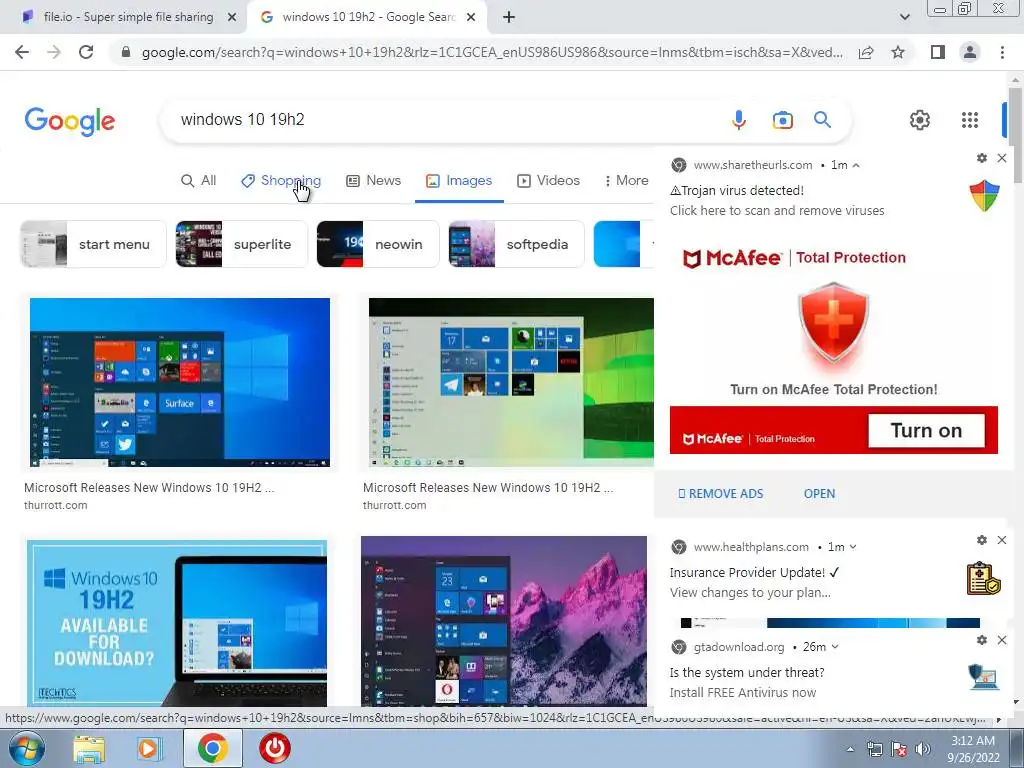This screenshot has width=1024, height=768.
Task: Toggle the Chrome side panel
Action: coord(938,52)
